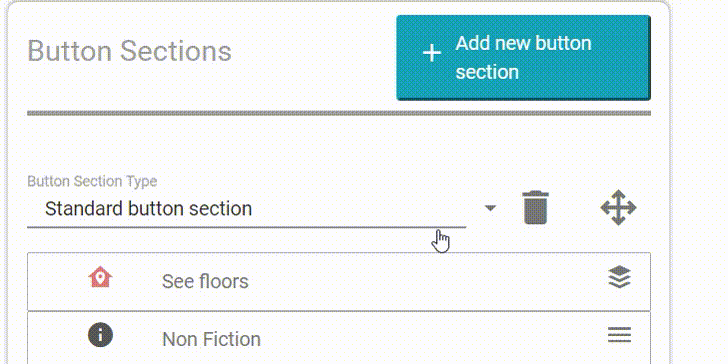The height and width of the screenshot is (364, 728).
Task: Click the info circle icon beside Non Fiction
Action: click(x=100, y=335)
